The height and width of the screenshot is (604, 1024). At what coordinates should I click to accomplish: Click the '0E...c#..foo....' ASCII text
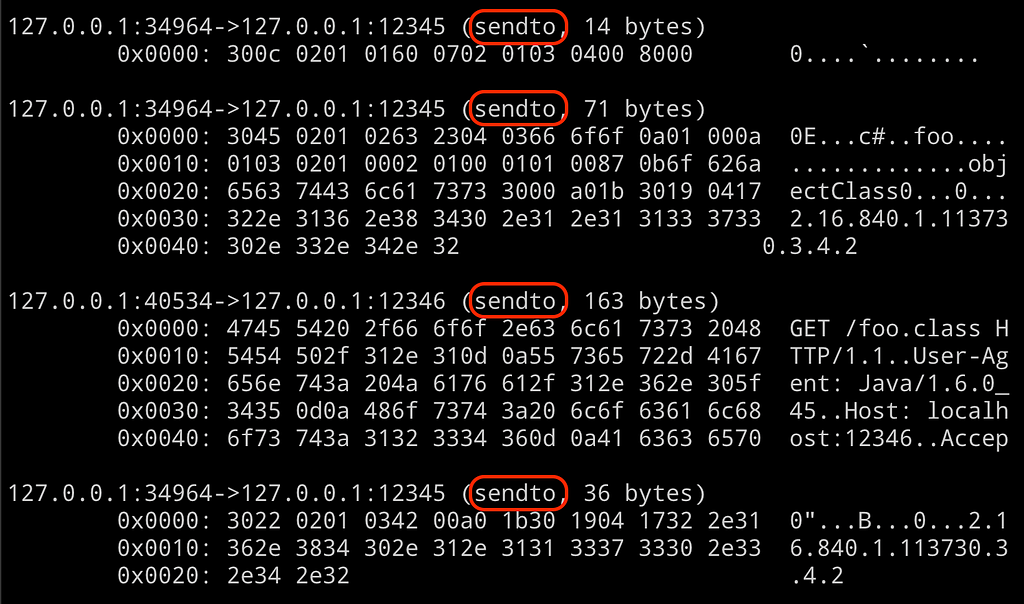tap(899, 136)
